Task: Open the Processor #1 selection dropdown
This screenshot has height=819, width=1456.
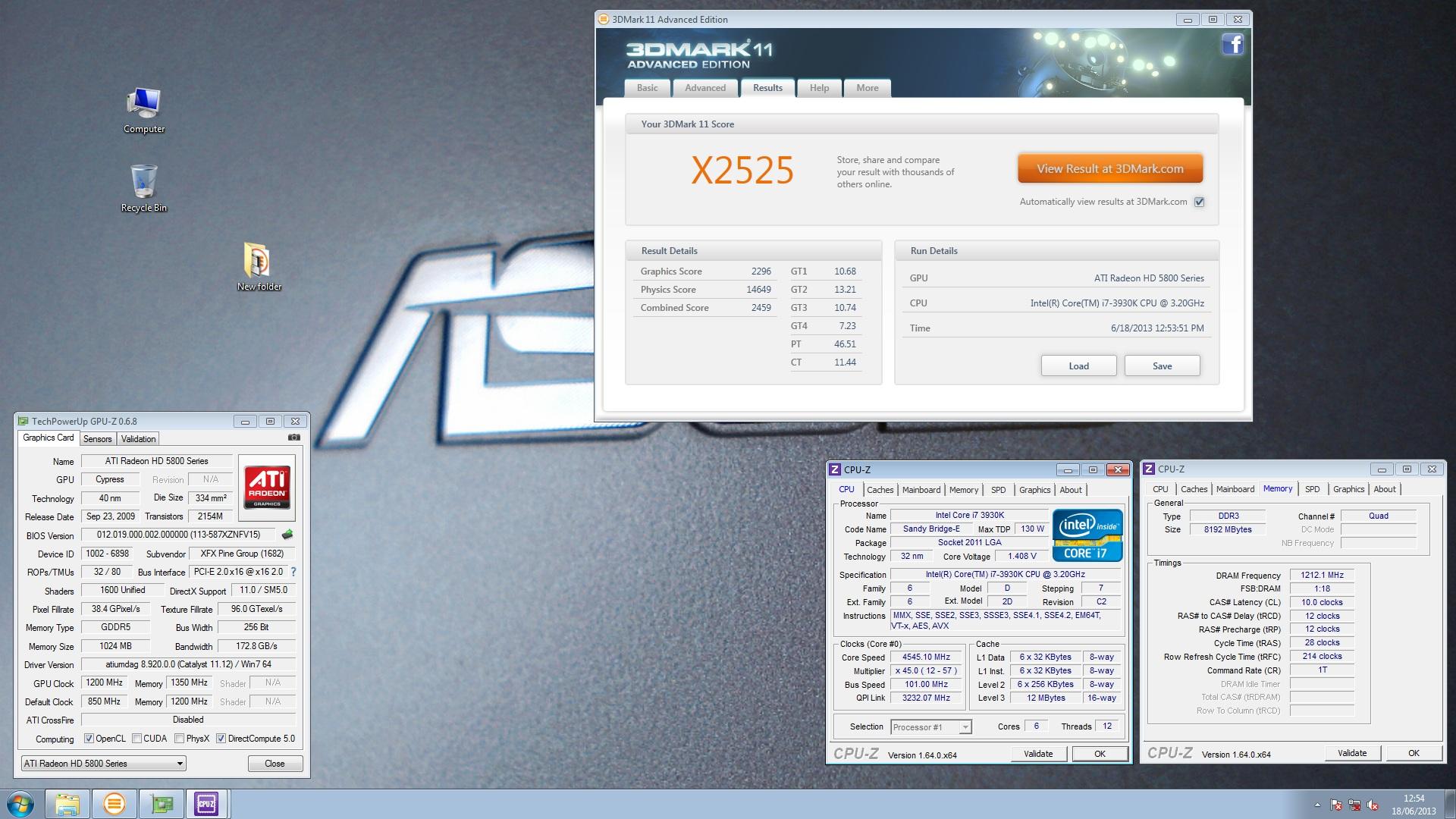Action: point(930,727)
